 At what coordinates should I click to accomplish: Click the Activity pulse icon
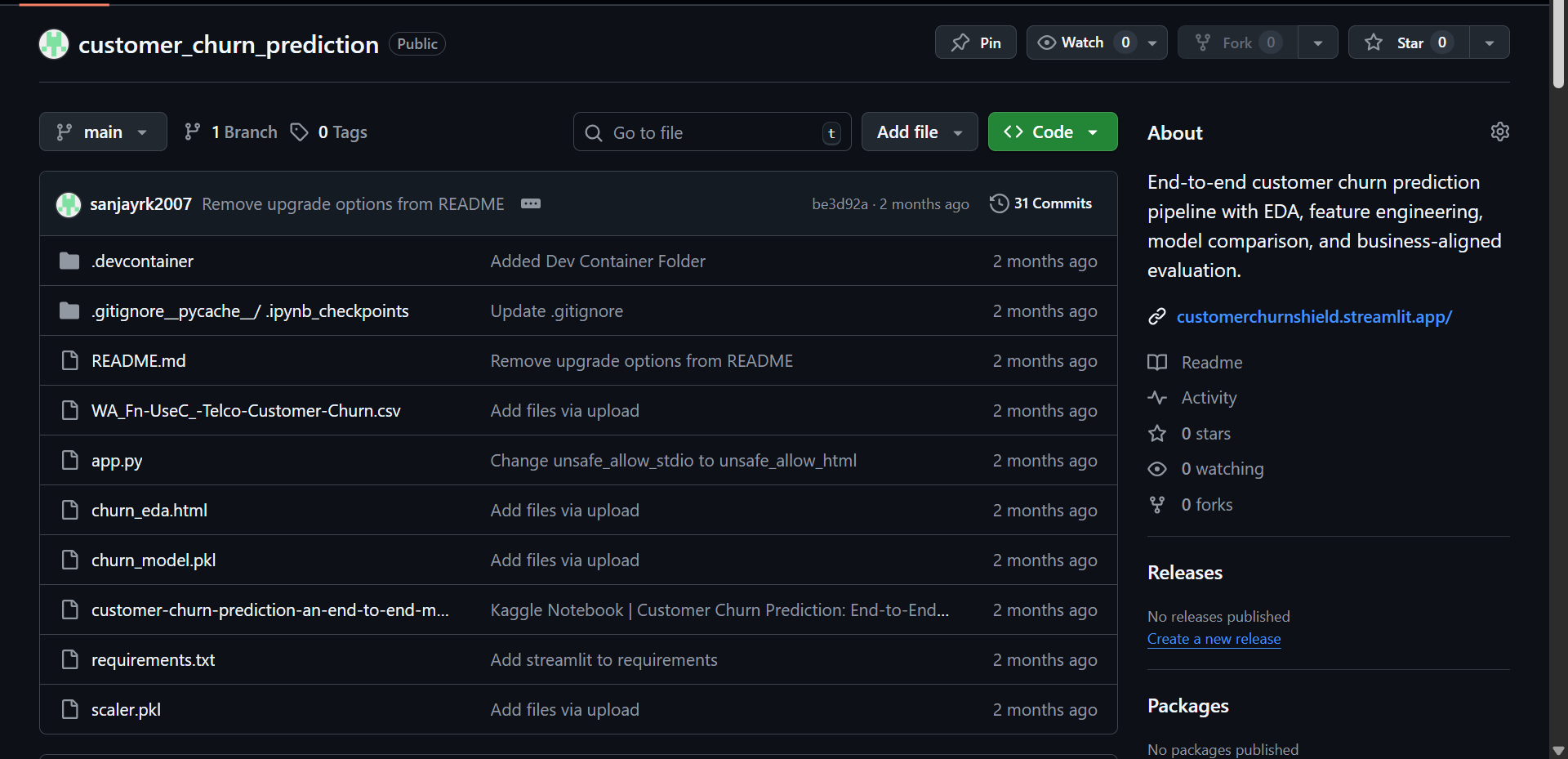tap(1157, 398)
